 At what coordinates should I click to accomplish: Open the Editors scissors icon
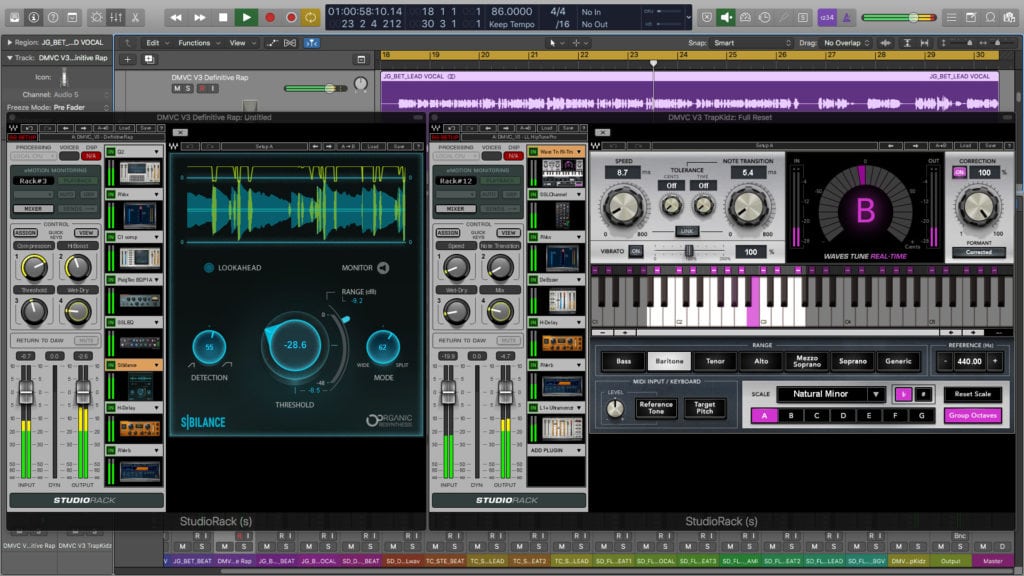click(135, 18)
